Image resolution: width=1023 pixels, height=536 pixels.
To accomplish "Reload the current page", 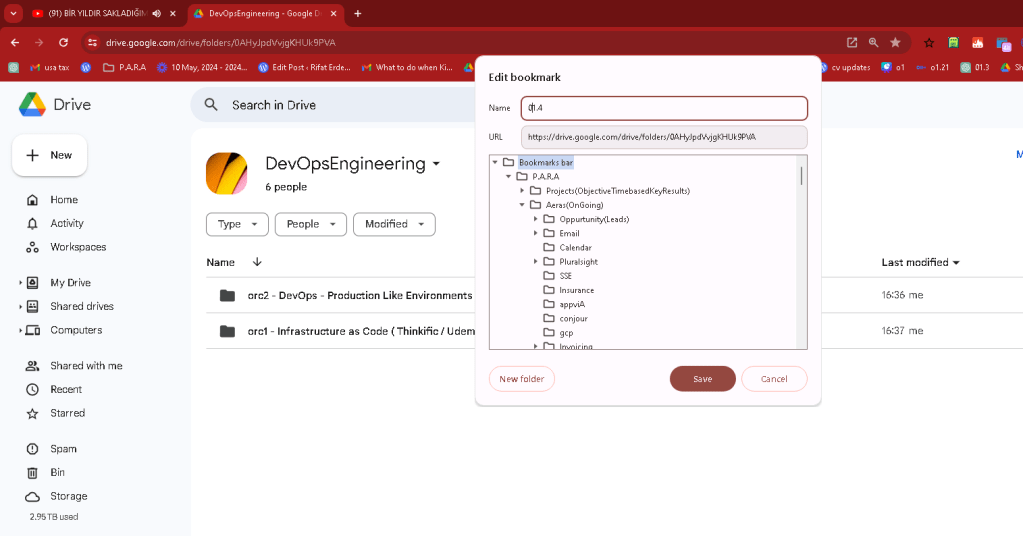I will (x=63, y=42).
